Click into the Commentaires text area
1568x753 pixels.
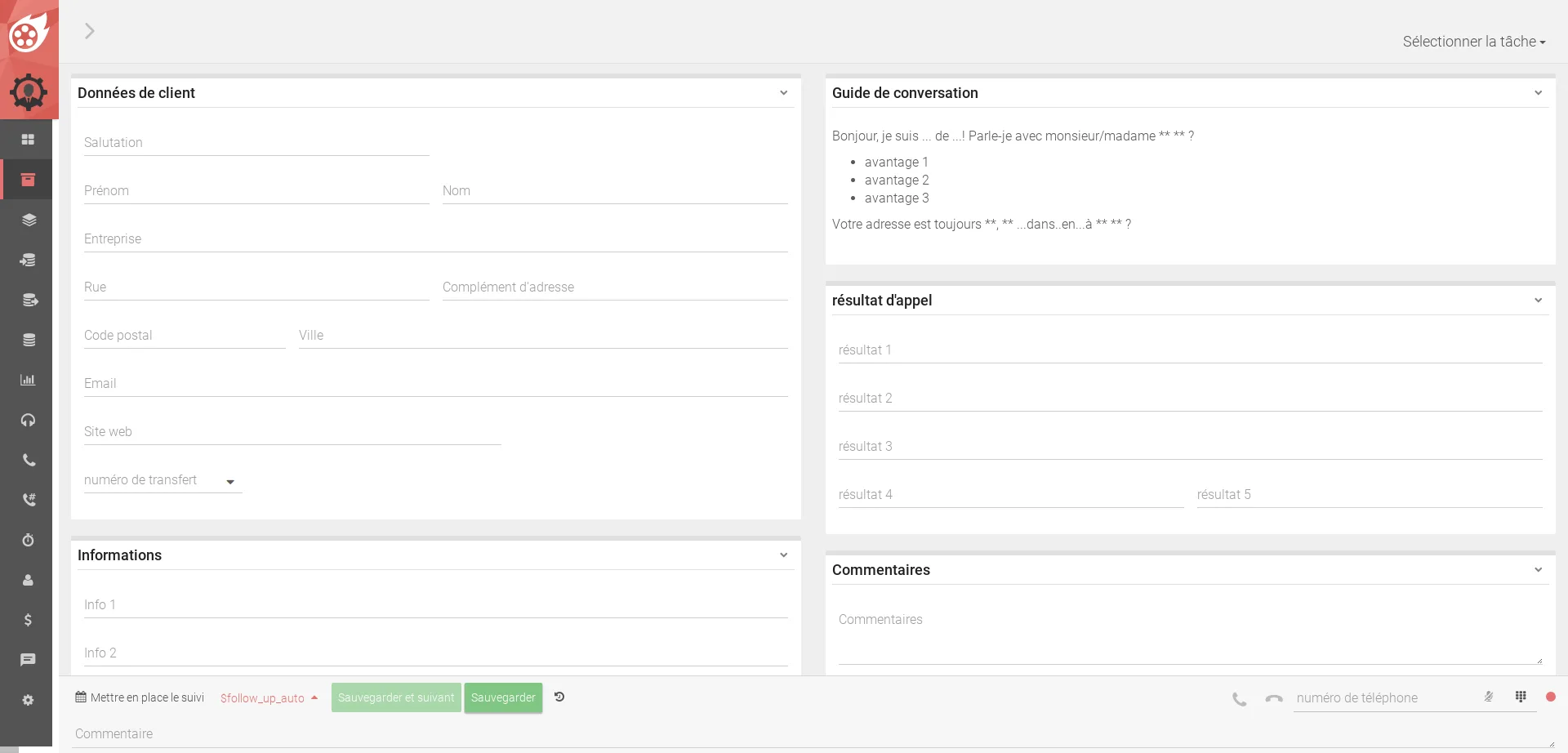[x=1191, y=635]
